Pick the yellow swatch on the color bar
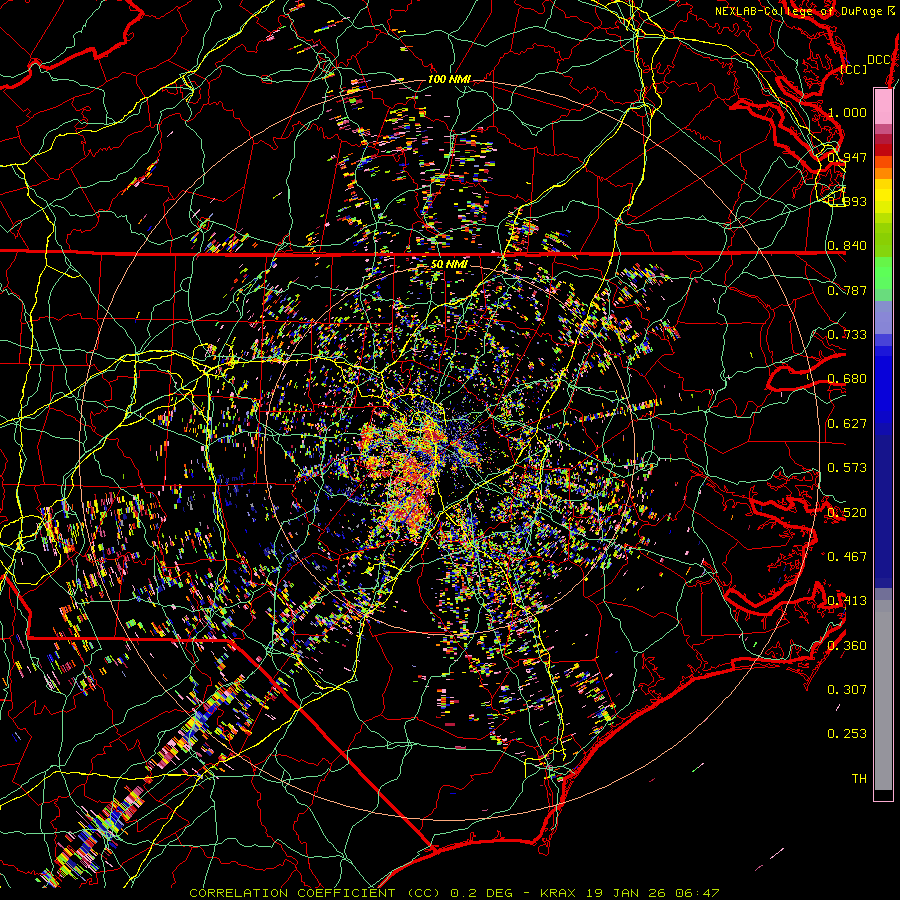900x900 pixels. (x=883, y=196)
